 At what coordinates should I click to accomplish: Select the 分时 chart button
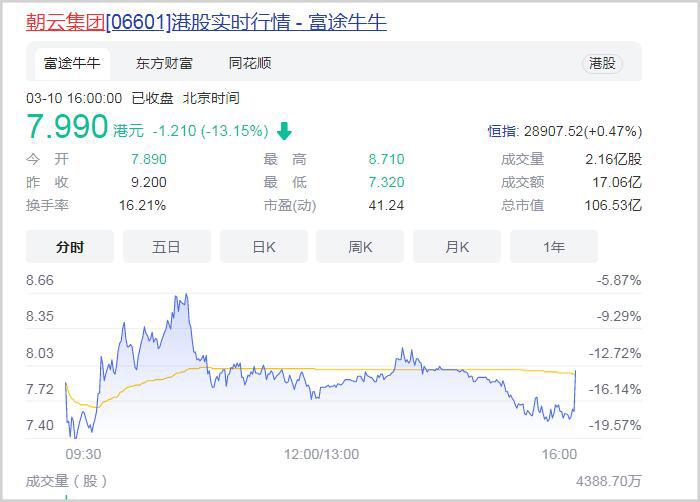click(x=70, y=247)
